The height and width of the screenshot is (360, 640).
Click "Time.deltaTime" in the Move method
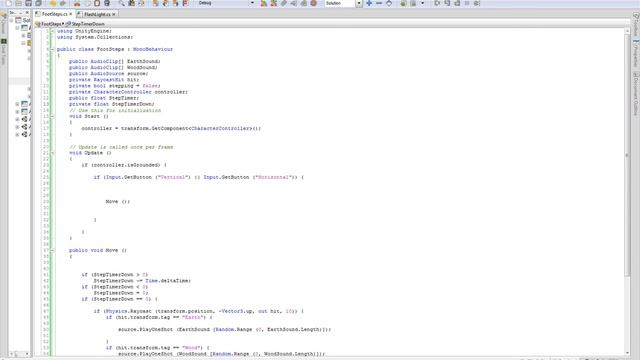(x=167, y=281)
